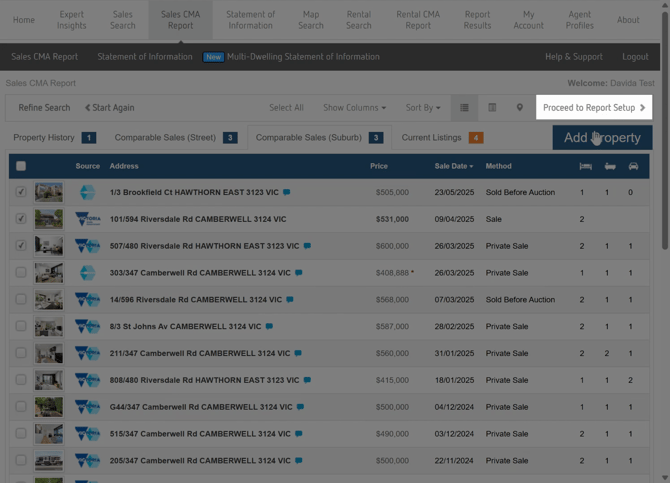670x483 pixels.
Task: Switch to list view icon
Action: coord(464,108)
